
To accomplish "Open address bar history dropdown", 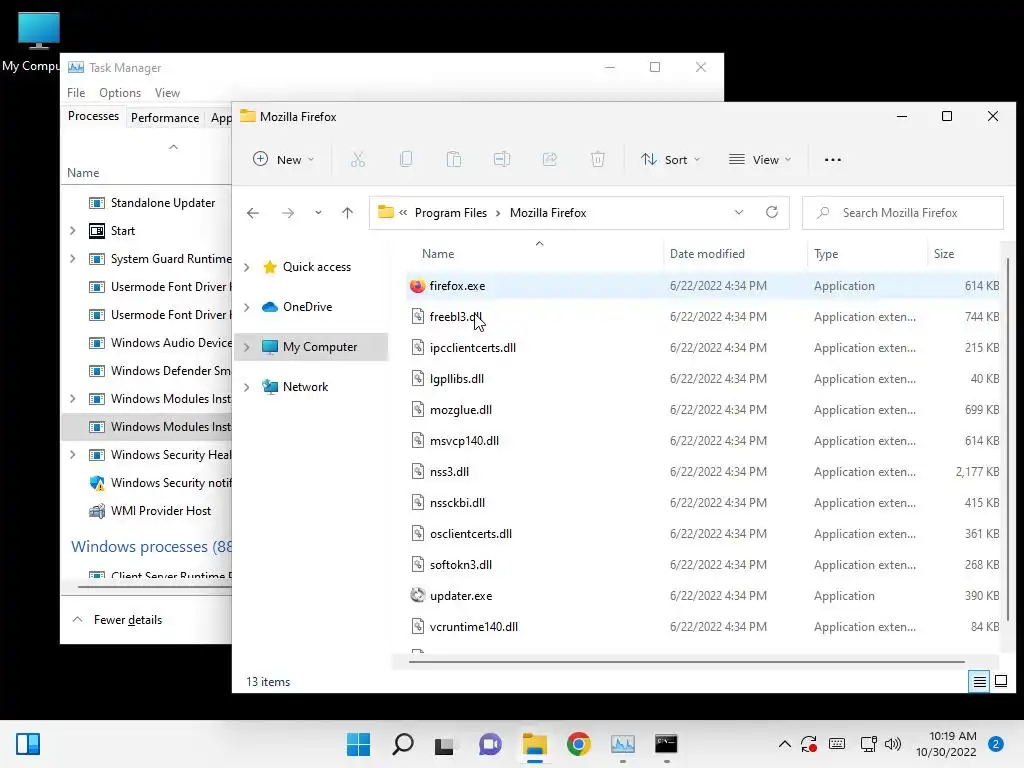I will click(x=739, y=212).
